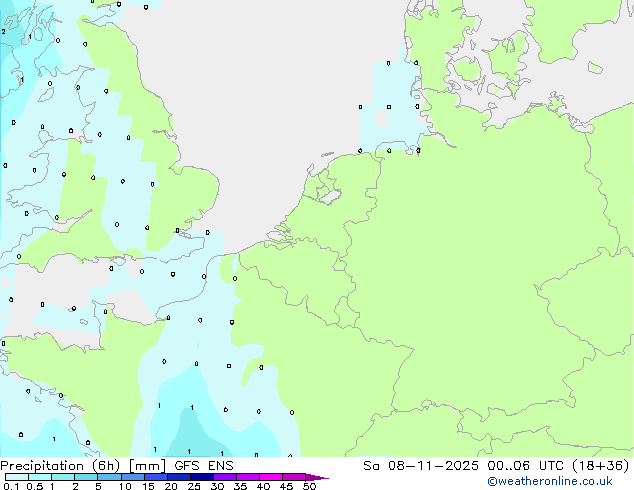Click the 10–15 mm legend color swatch
Image resolution: width=634 pixels, height=490 pixels.
pos(132,477)
